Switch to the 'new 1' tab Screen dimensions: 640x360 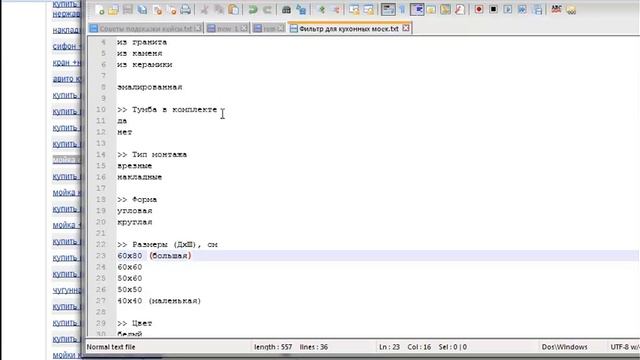pyautogui.click(x=227, y=29)
